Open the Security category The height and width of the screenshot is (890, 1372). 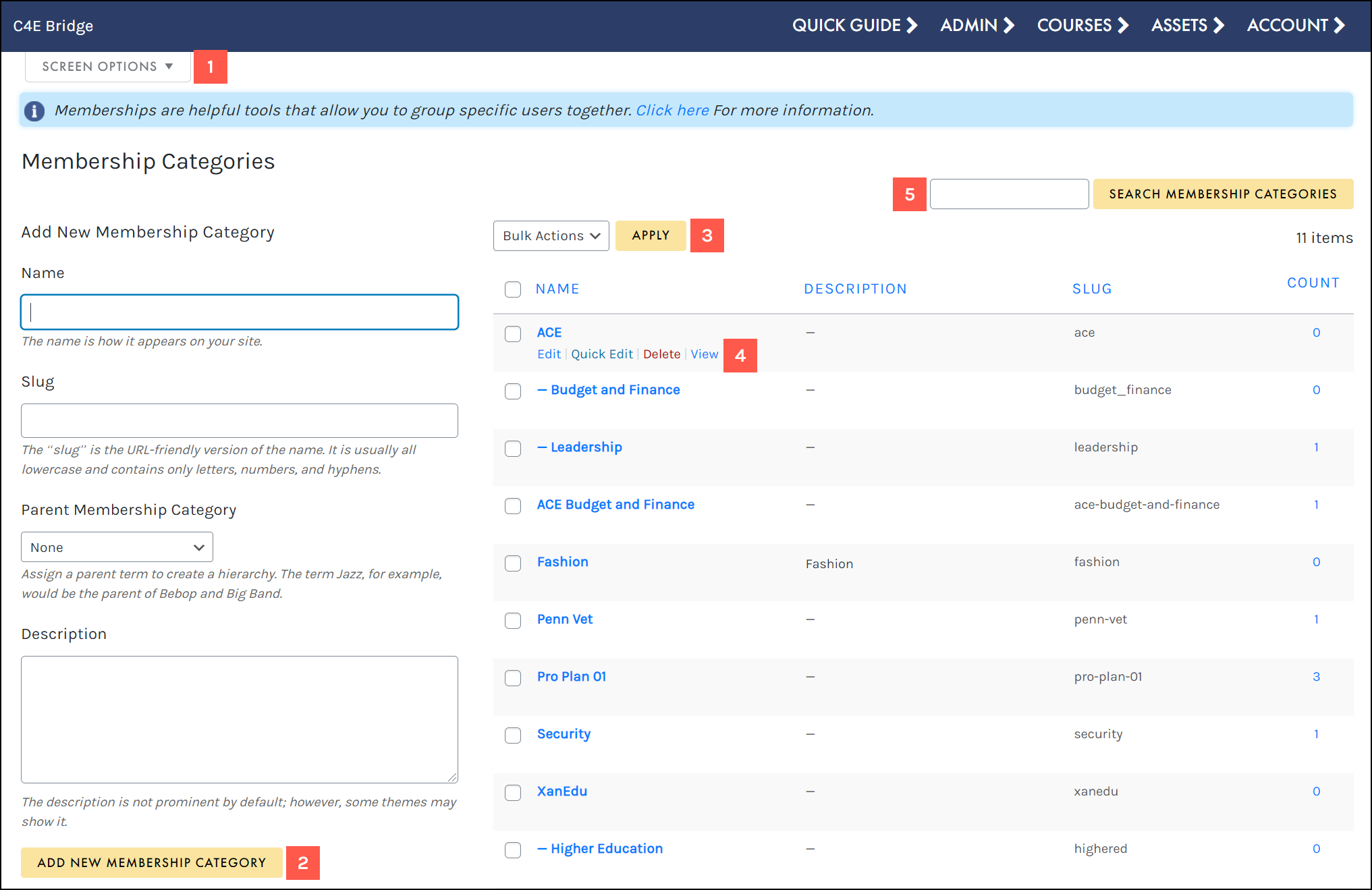point(564,734)
